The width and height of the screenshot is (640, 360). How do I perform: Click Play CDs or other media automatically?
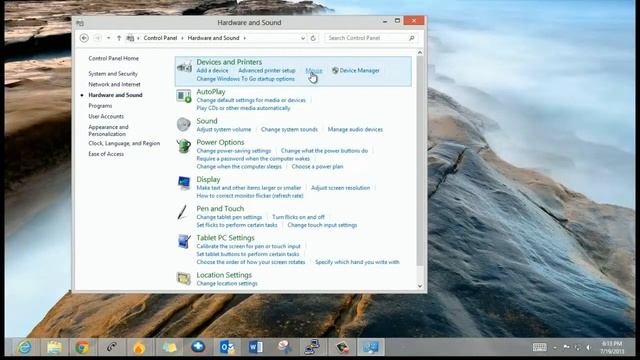click(243, 108)
